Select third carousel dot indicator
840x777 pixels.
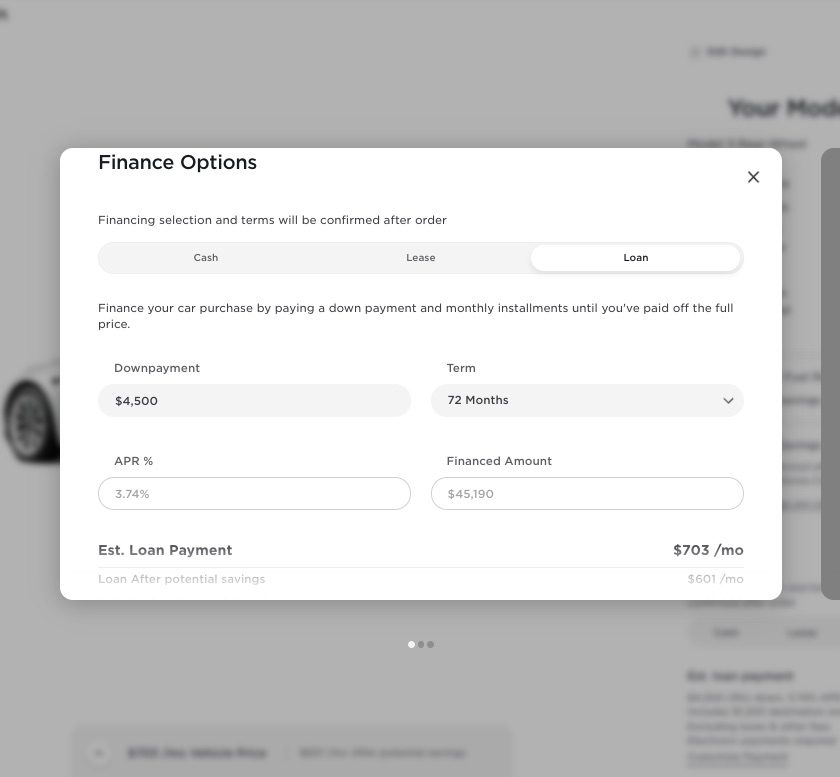pyautogui.click(x=430, y=645)
